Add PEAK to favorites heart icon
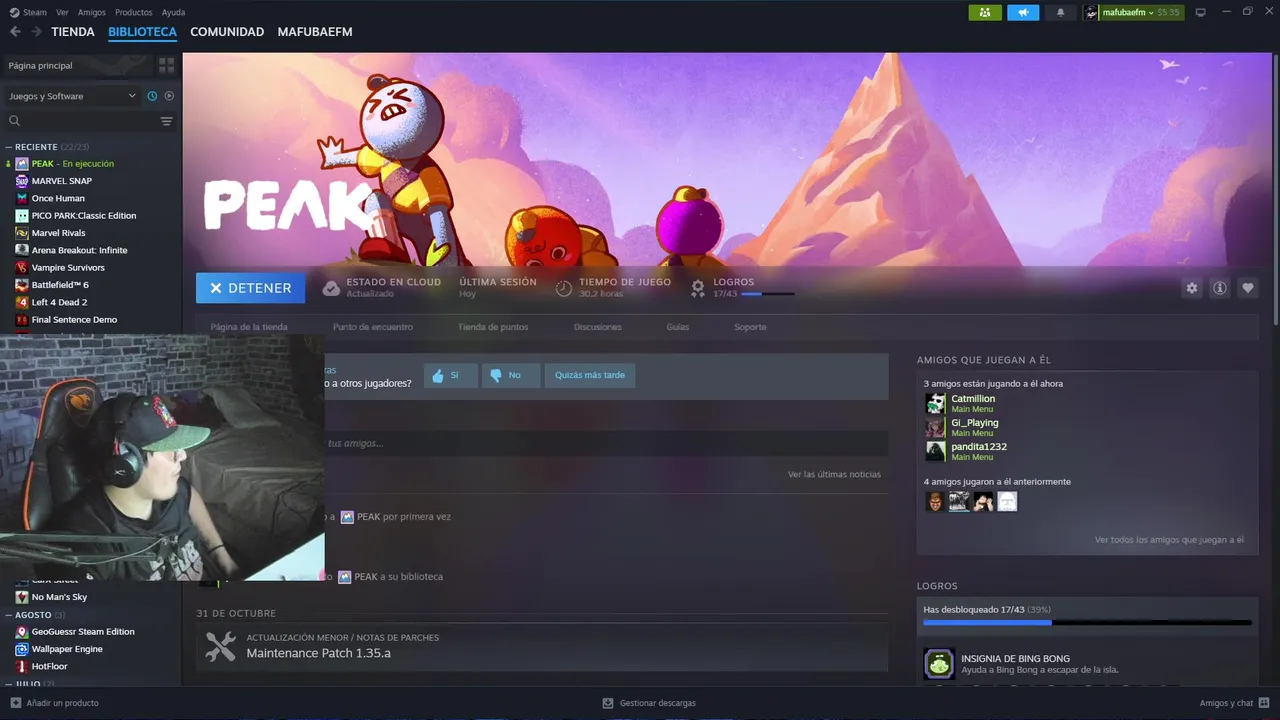 click(x=1247, y=288)
